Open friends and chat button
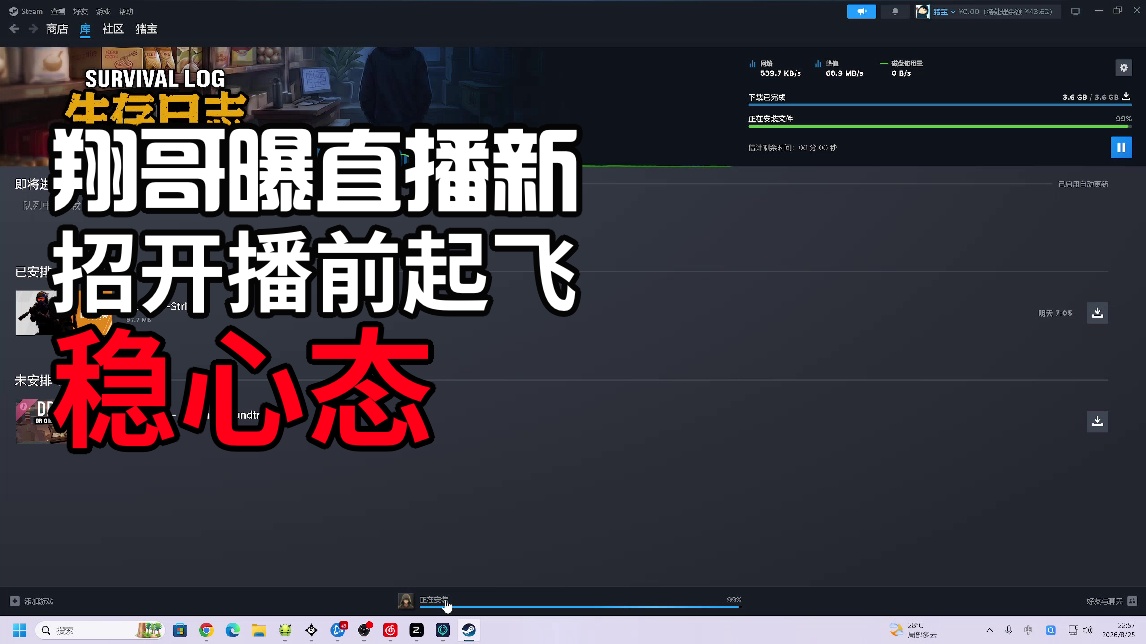The image size is (1146, 644). (x=1111, y=601)
